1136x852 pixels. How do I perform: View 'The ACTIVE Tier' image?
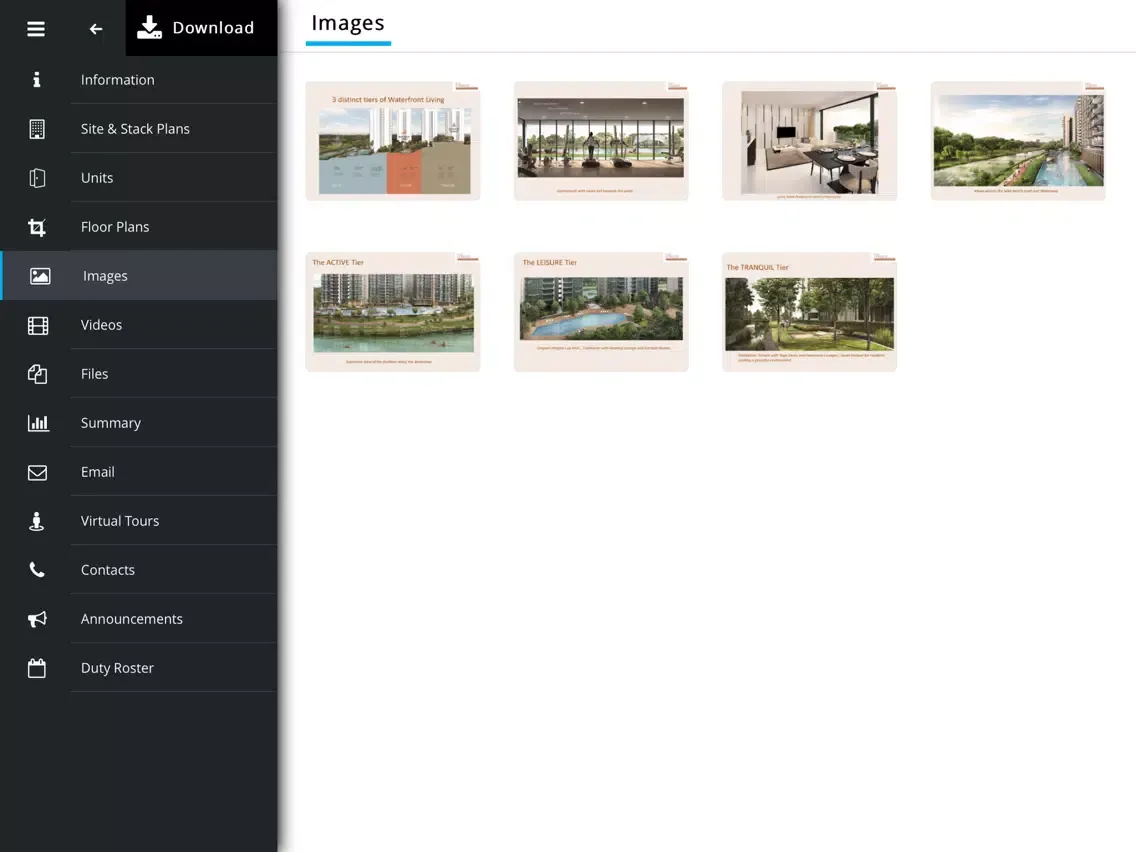(393, 312)
